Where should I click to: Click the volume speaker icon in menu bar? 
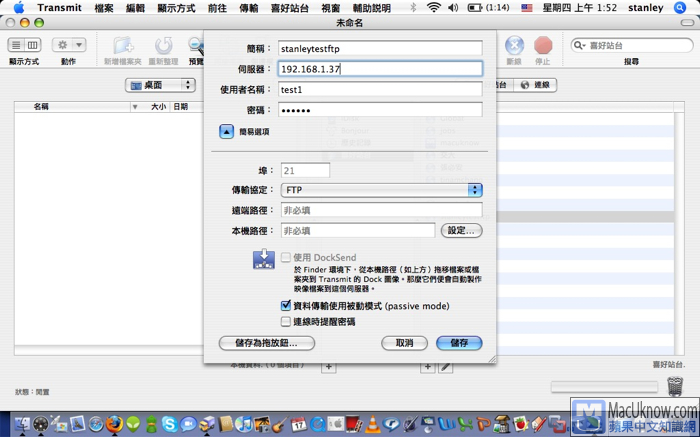(x=453, y=8)
